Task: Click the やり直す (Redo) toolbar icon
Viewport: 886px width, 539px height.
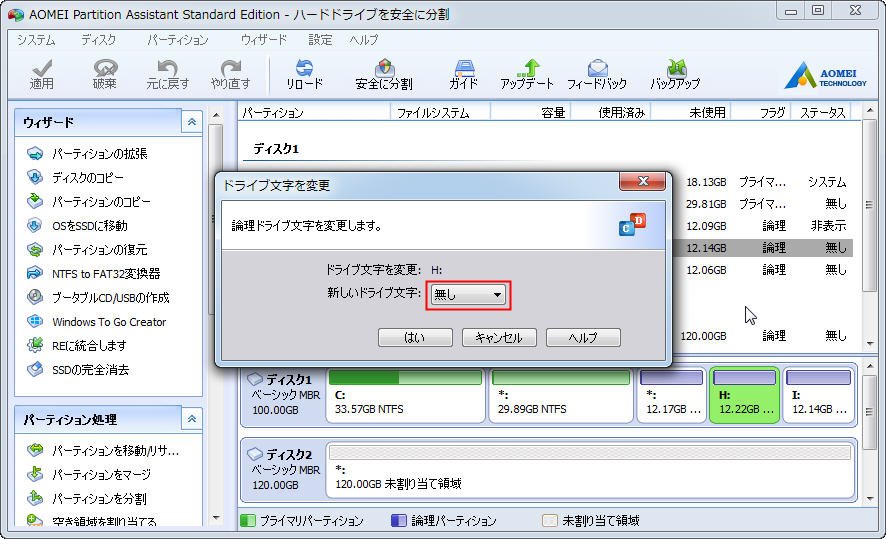Action: click(230, 75)
